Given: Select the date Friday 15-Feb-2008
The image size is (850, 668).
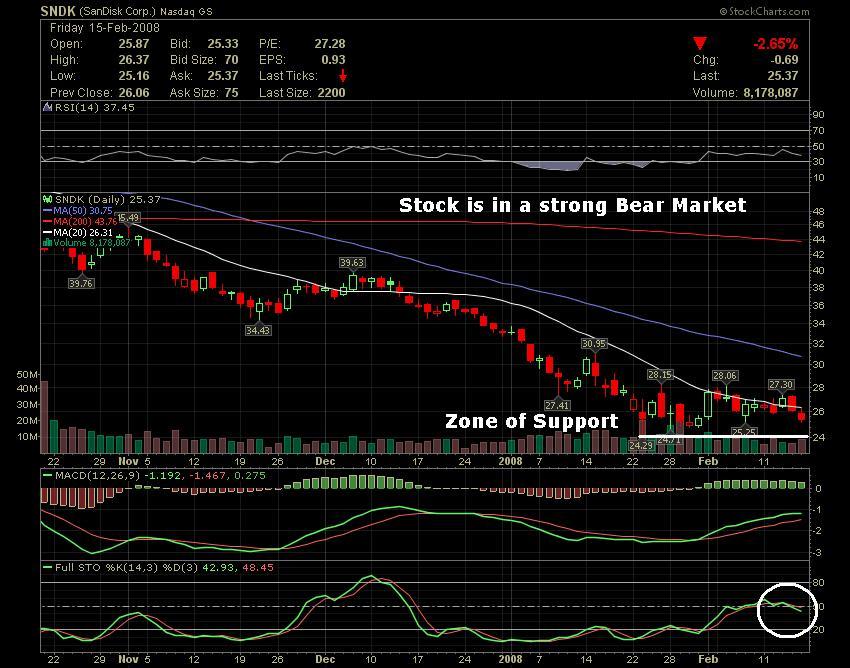Looking at the screenshot, I should [x=105, y=28].
